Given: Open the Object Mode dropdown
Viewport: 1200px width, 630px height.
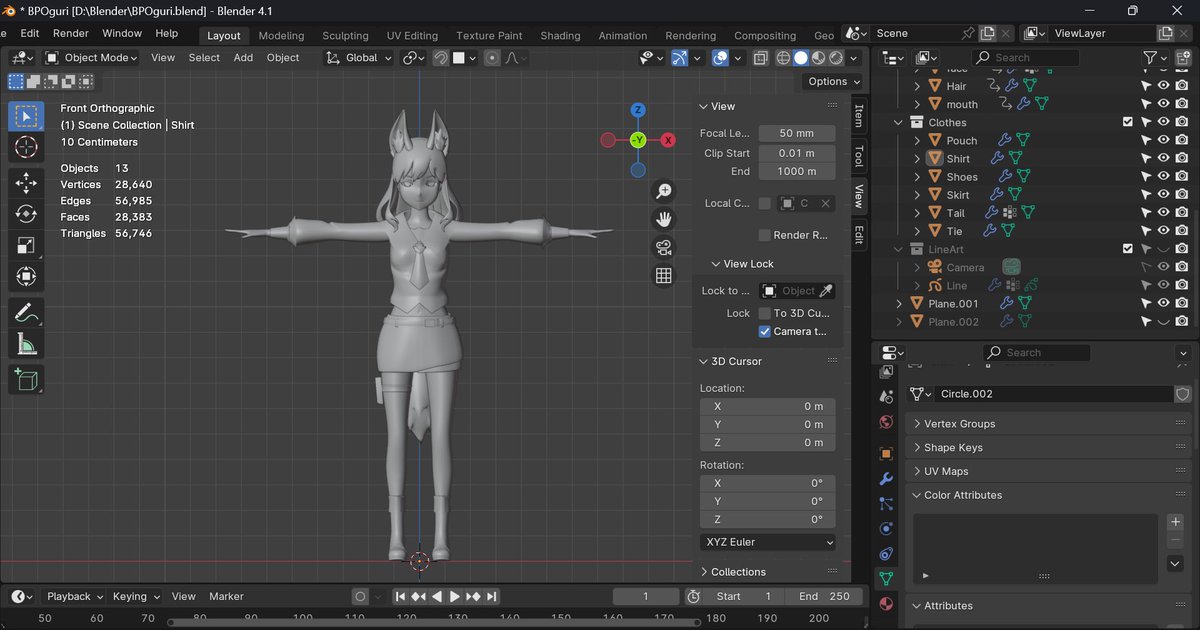Looking at the screenshot, I should point(91,57).
